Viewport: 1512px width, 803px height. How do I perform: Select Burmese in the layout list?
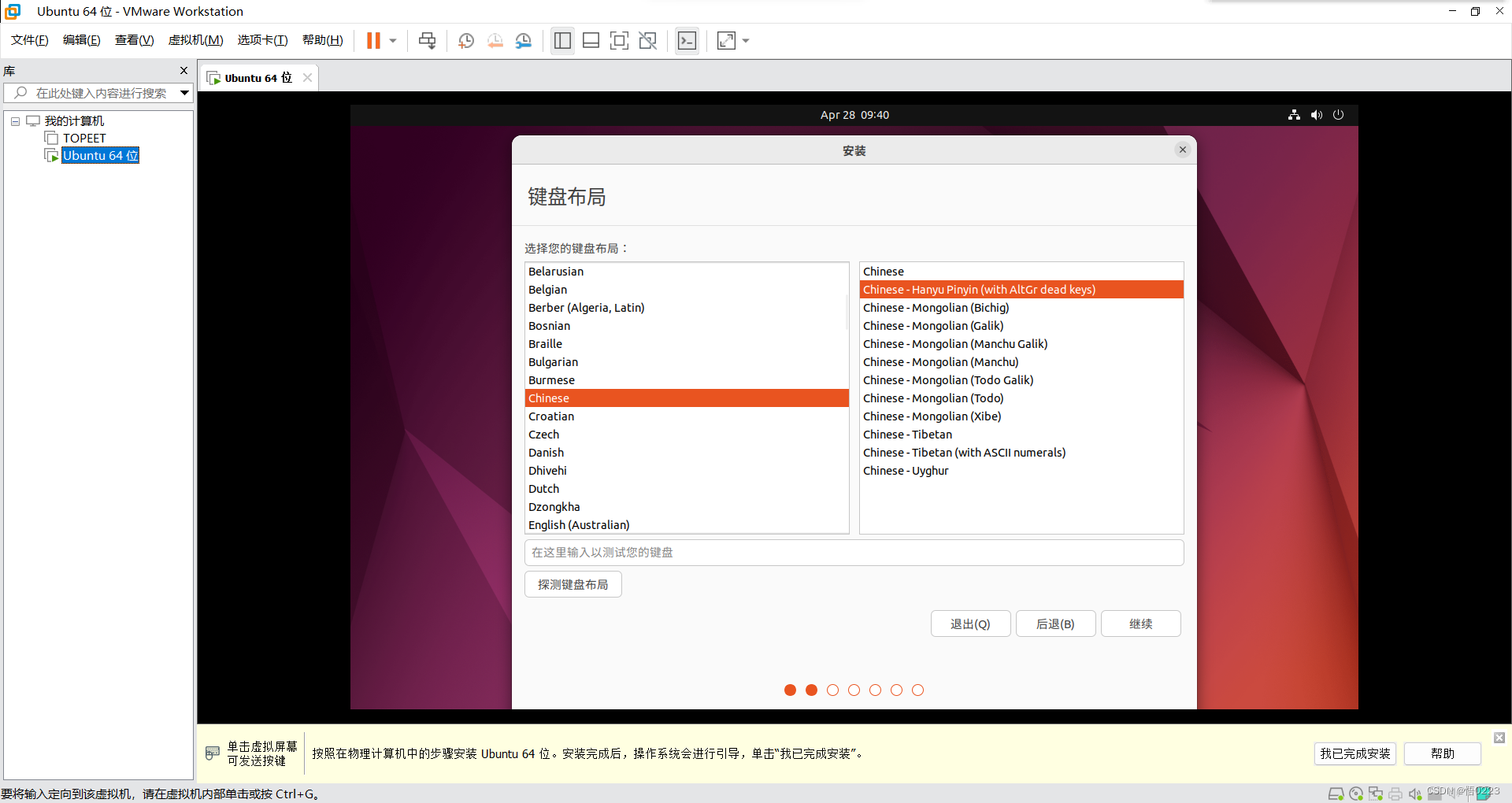tap(687, 380)
